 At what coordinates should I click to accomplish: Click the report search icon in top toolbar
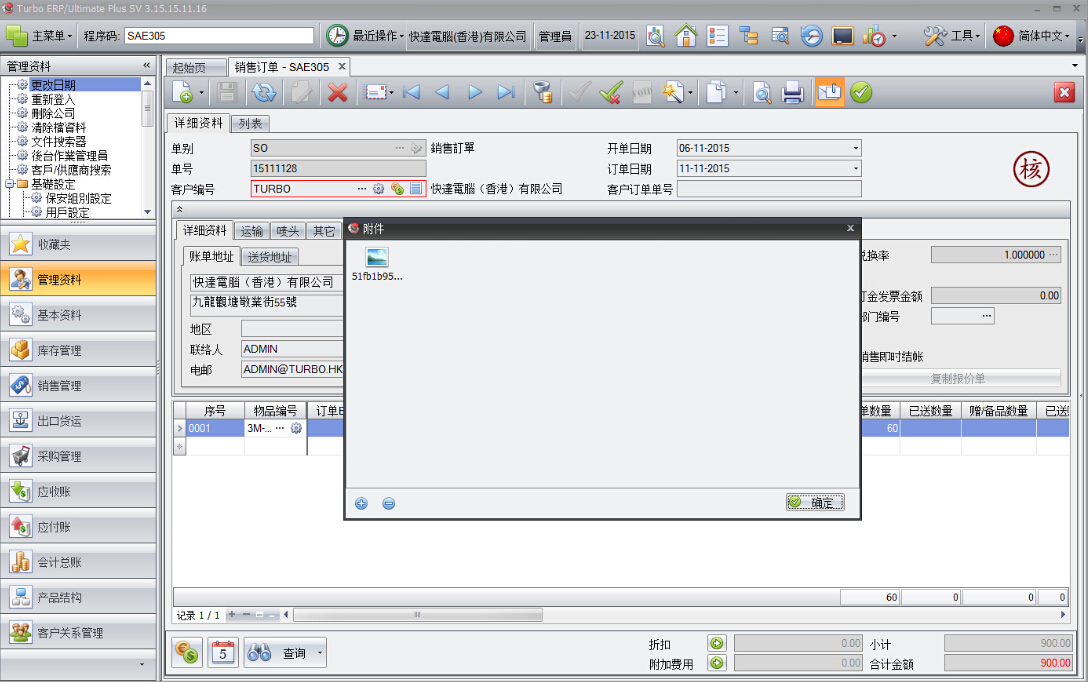[780, 35]
